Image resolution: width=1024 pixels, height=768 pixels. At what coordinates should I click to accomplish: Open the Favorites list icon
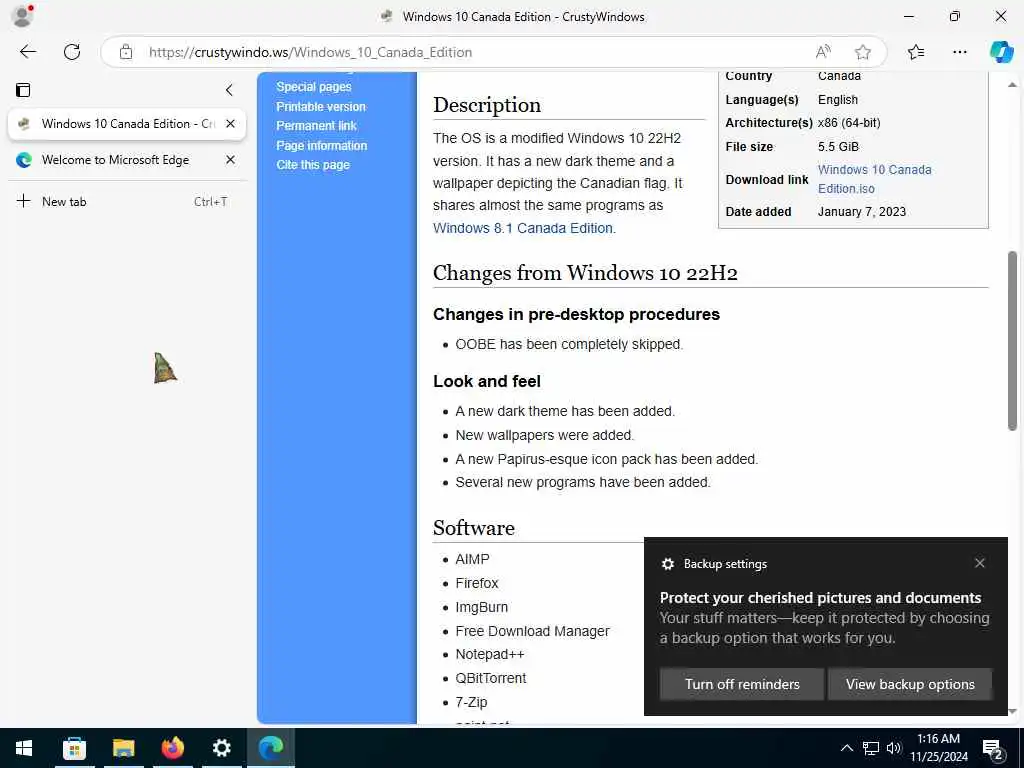pos(916,52)
